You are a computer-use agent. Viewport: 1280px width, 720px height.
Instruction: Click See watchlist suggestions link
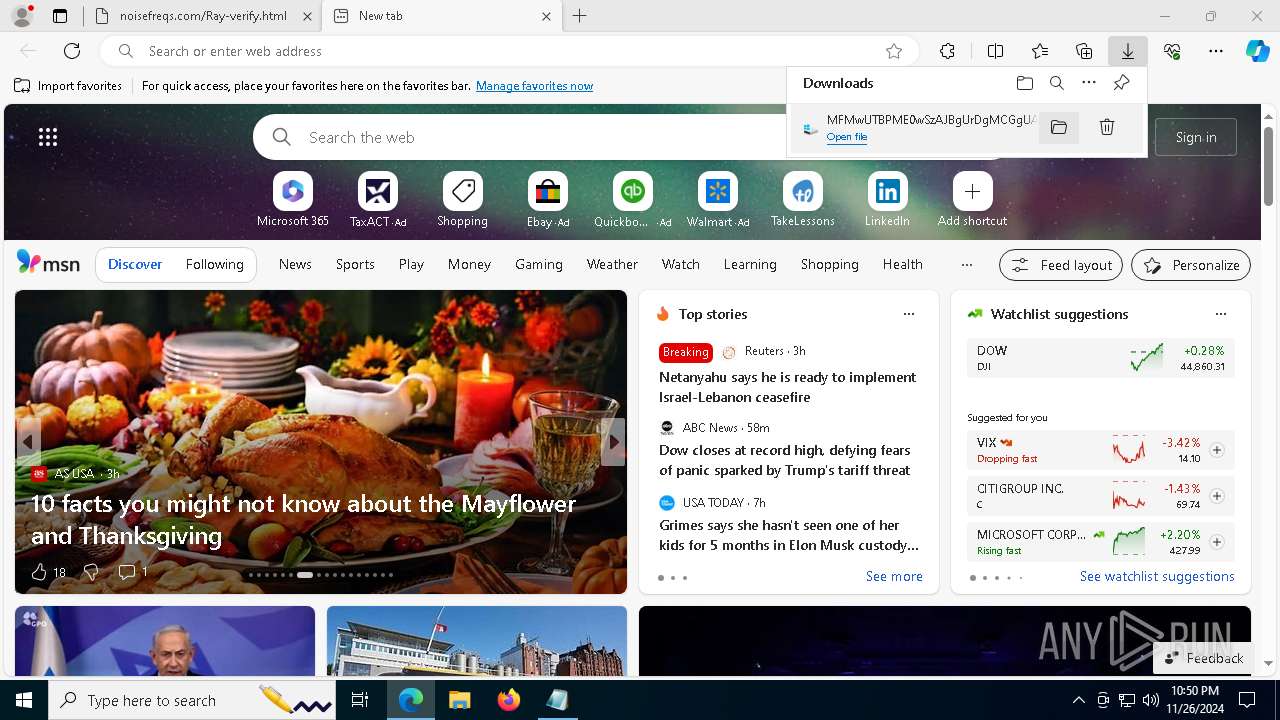tap(1157, 576)
